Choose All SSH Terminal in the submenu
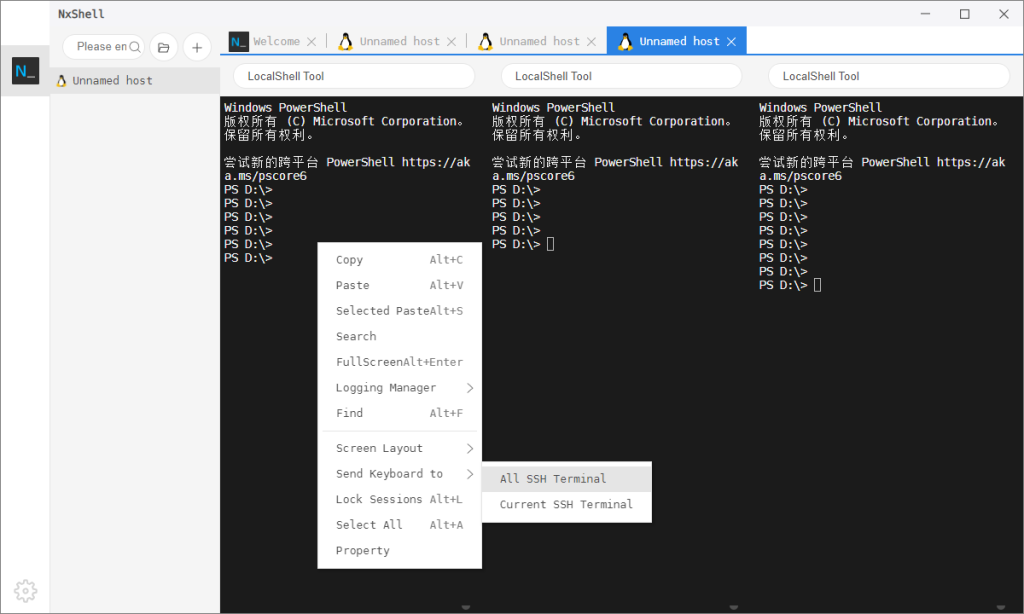Screen dimensions: 1024x614 pos(552,478)
